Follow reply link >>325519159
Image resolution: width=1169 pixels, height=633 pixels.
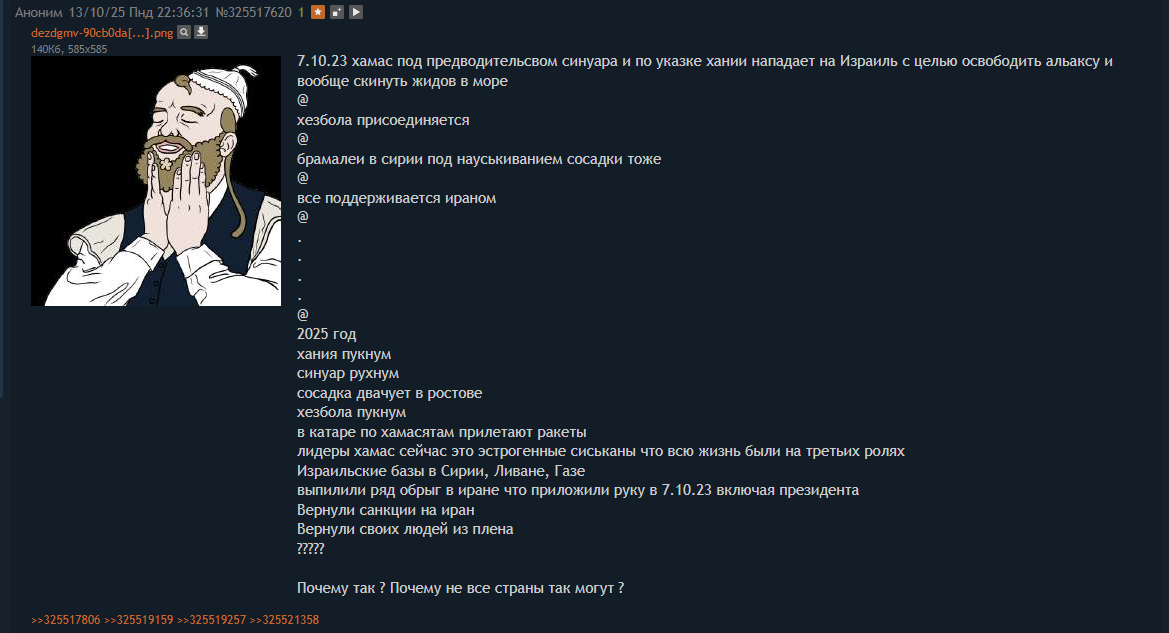pos(139,620)
